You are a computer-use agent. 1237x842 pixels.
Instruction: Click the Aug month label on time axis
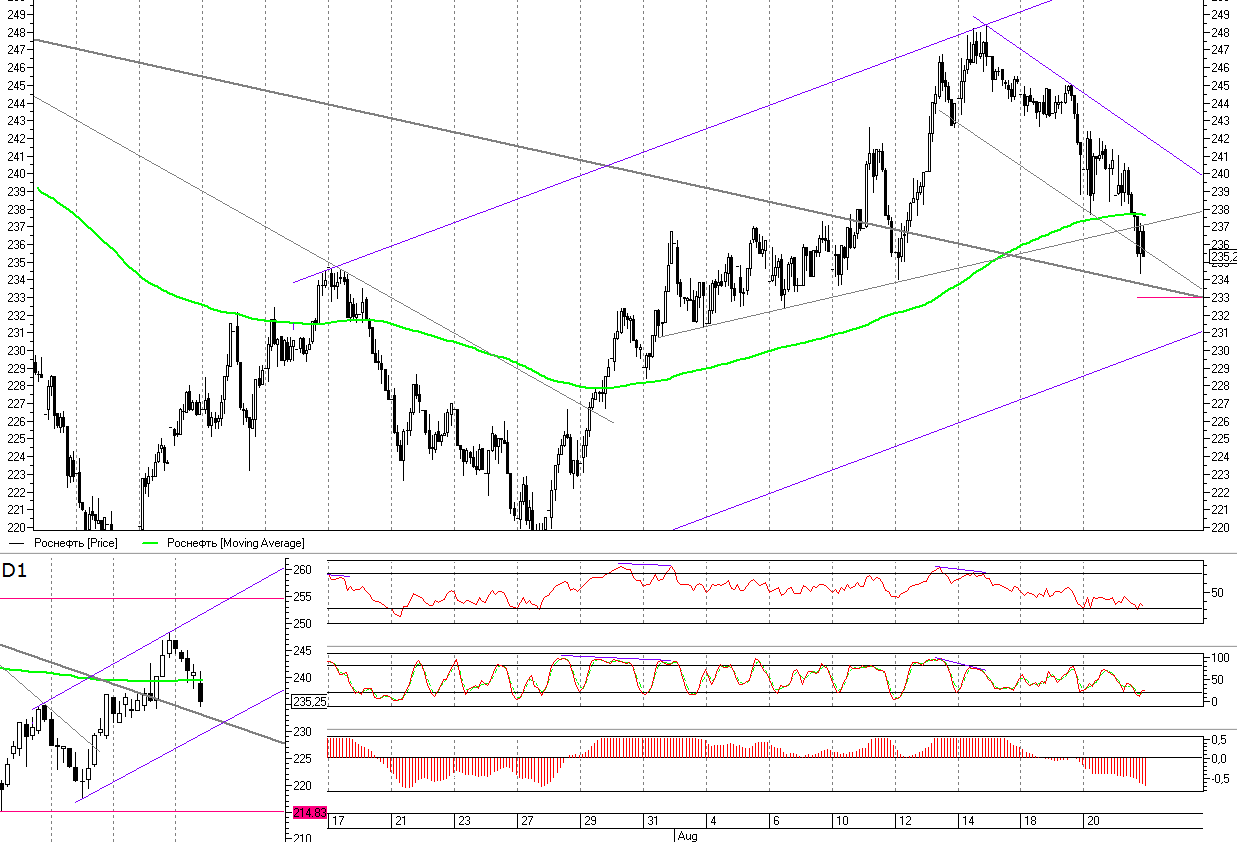click(x=685, y=835)
